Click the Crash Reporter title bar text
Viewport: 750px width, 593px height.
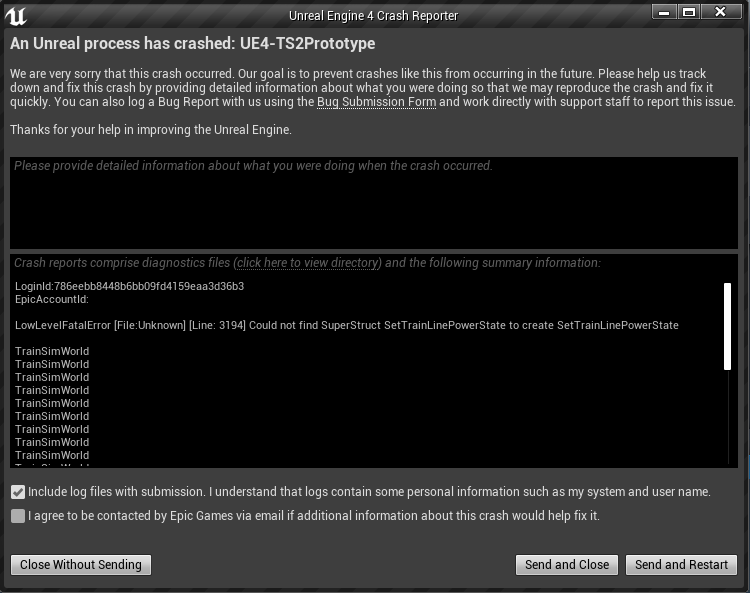(x=374, y=16)
